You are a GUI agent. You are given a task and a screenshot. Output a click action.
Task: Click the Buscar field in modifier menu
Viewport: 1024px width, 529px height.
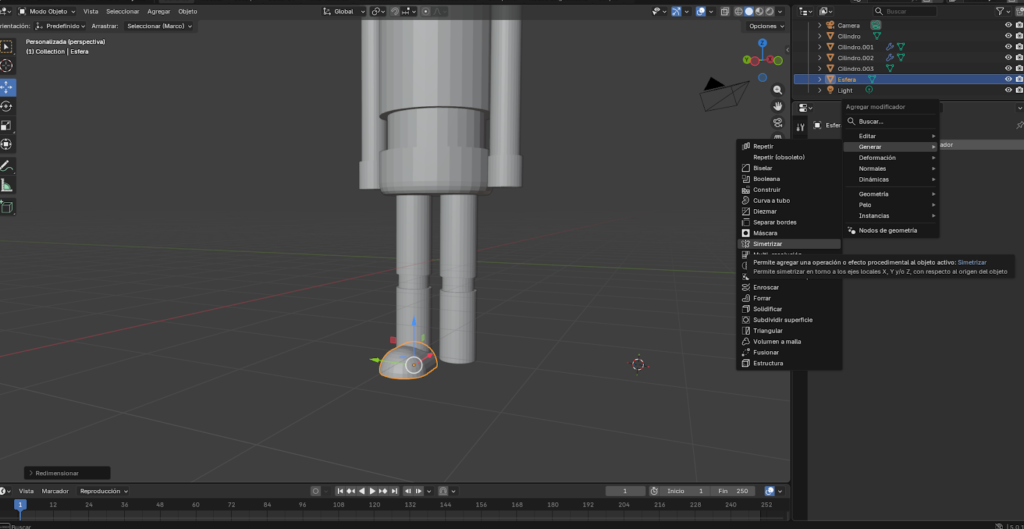[891, 121]
